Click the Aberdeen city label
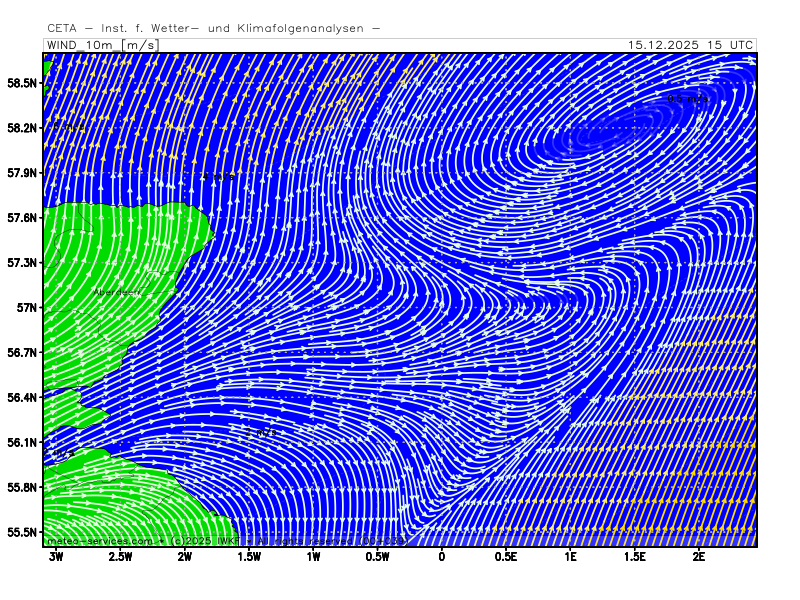Image resolution: width=800 pixels, height=600 pixels. tap(116, 292)
